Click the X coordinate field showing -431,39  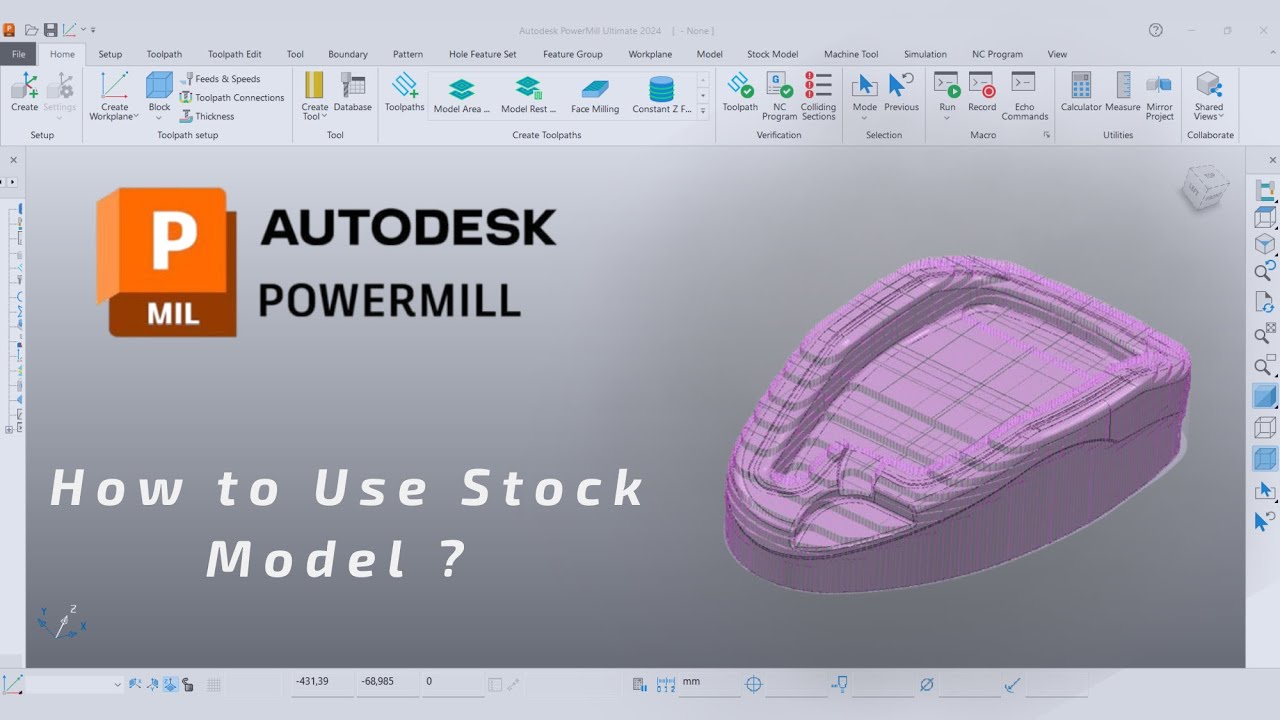point(321,684)
